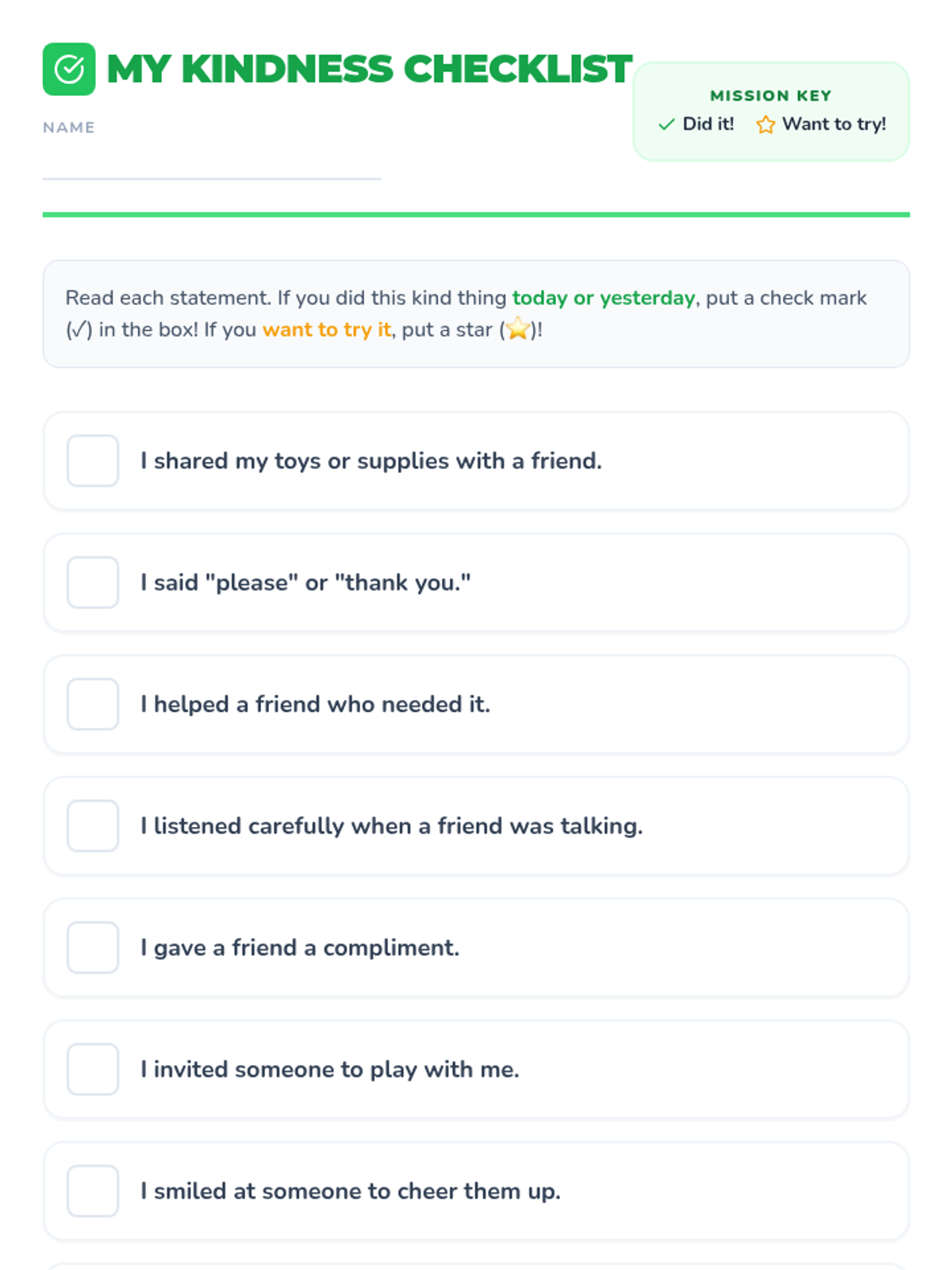This screenshot has height=1270, width=952.
Task: Click the 'I smiled at someone' statement text
Action: tap(351, 1191)
